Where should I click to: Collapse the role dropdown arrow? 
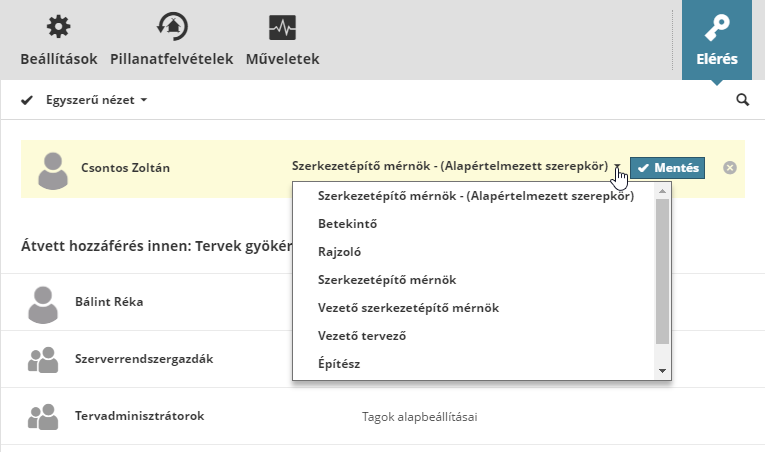point(619,168)
